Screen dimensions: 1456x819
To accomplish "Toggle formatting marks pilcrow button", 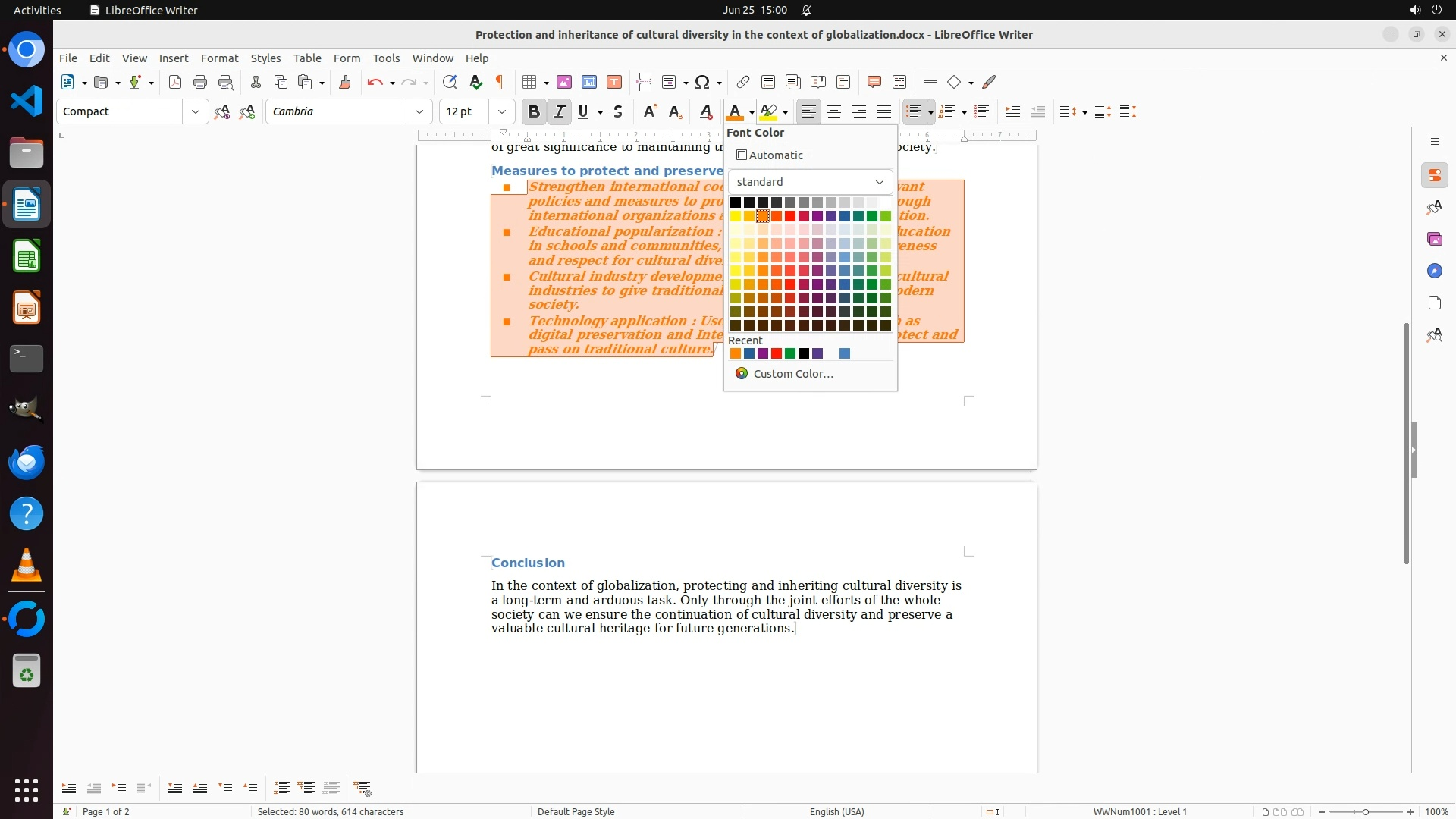I will coord(500,82).
